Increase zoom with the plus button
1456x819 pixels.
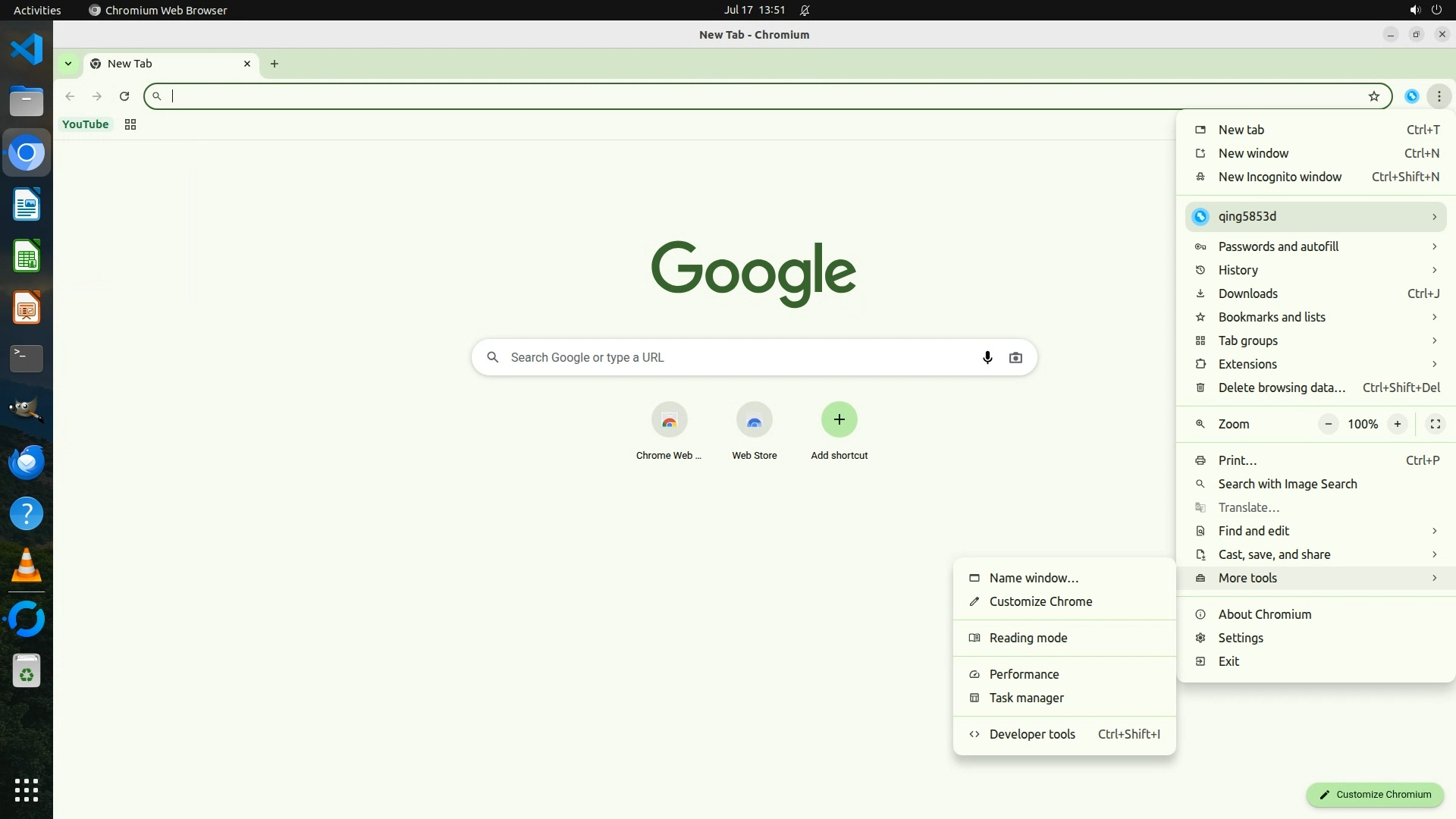(1397, 424)
